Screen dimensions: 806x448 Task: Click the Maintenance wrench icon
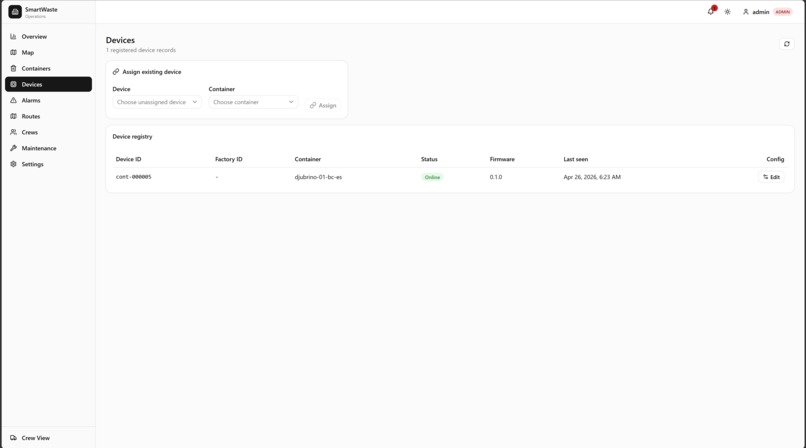[x=13, y=148]
